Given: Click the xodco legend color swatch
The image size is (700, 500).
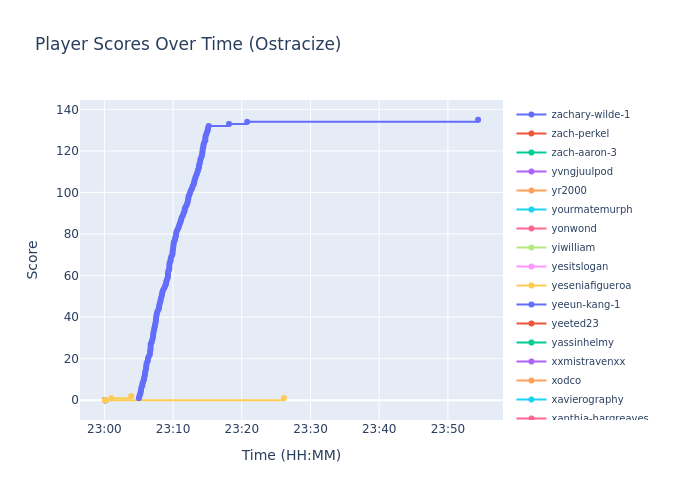Looking at the screenshot, I should coord(531,381).
